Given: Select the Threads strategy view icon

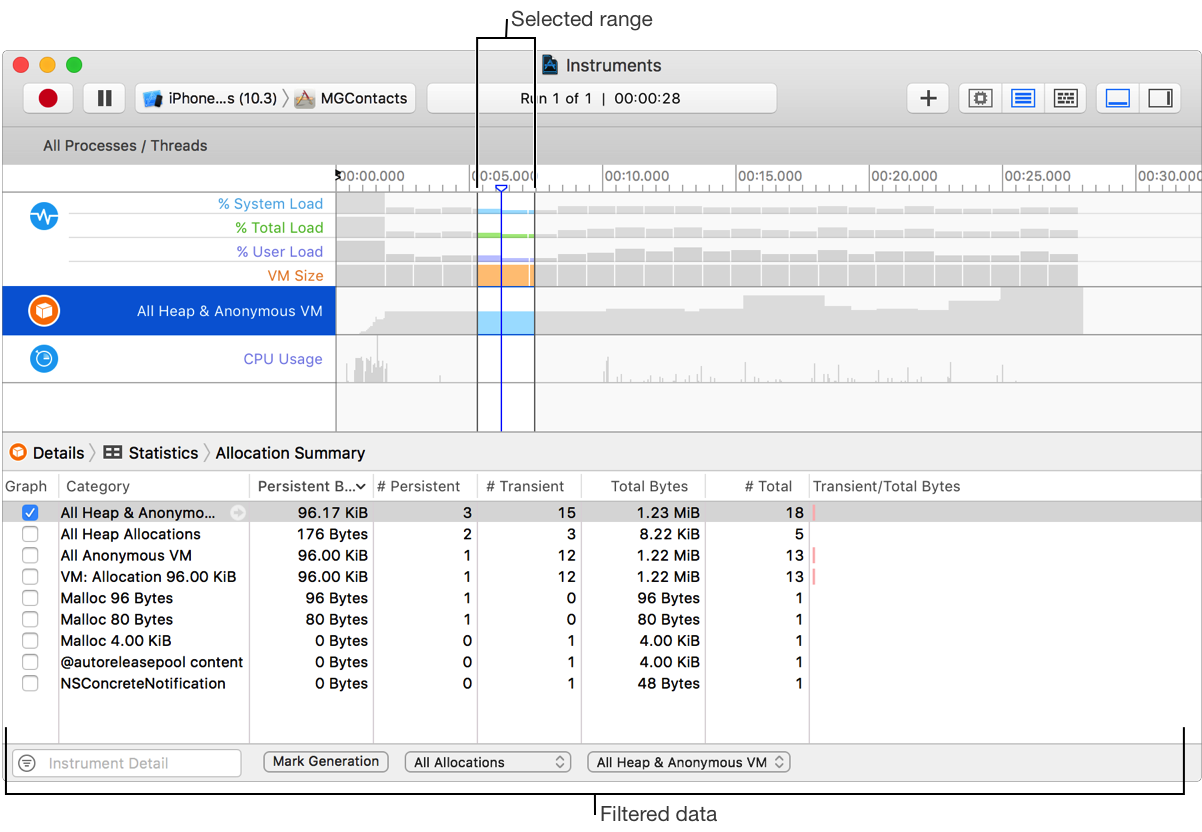Looking at the screenshot, I should 1066,98.
